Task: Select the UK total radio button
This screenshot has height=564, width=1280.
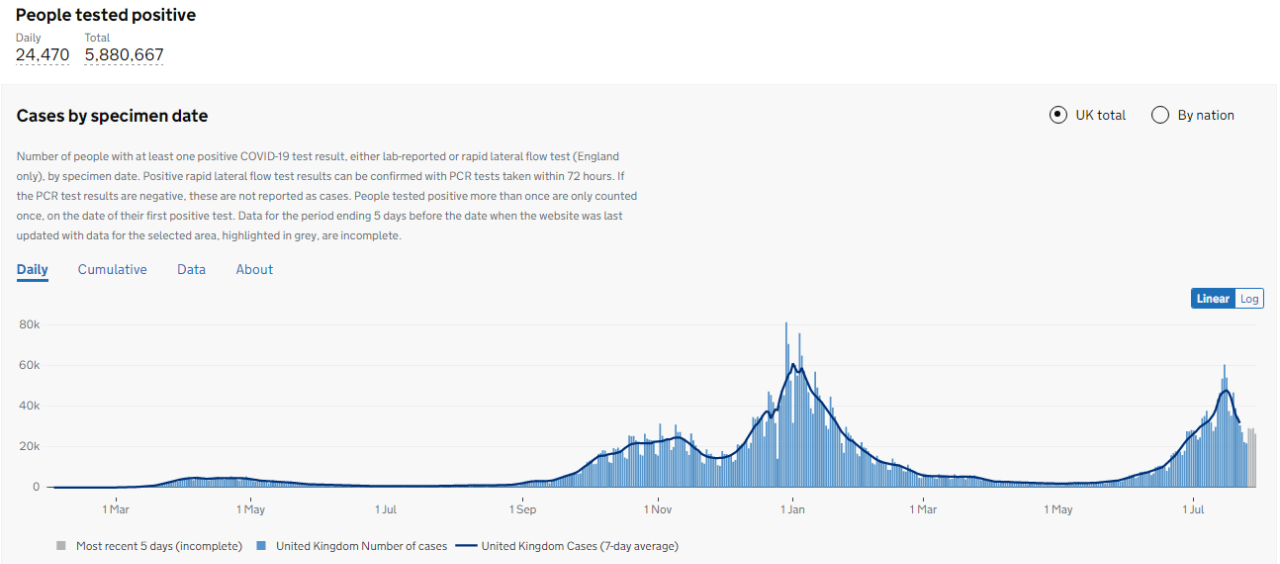Action: pyautogui.click(x=1058, y=115)
